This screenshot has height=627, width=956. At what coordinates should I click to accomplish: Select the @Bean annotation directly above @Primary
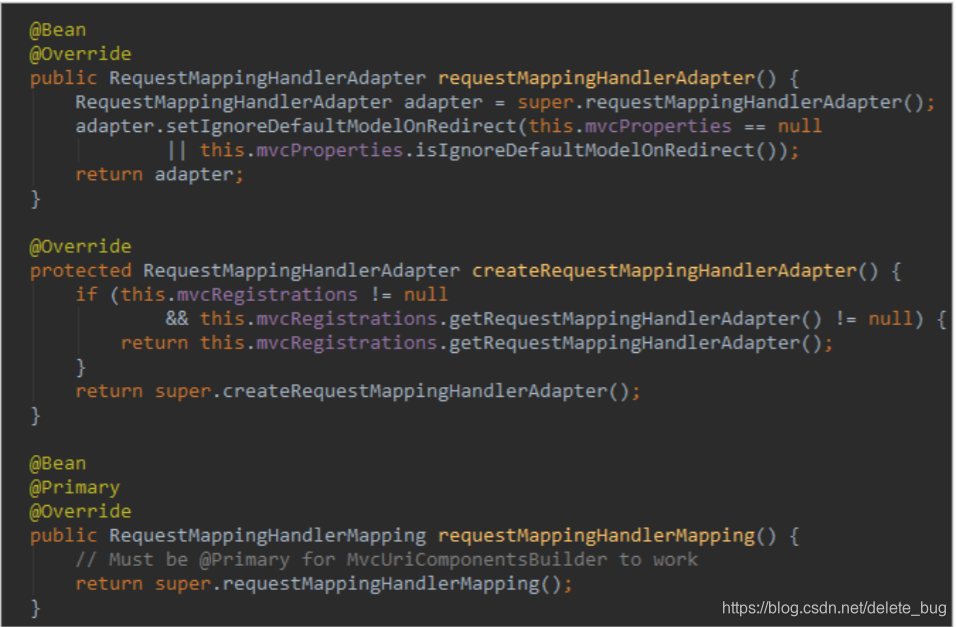coord(58,464)
